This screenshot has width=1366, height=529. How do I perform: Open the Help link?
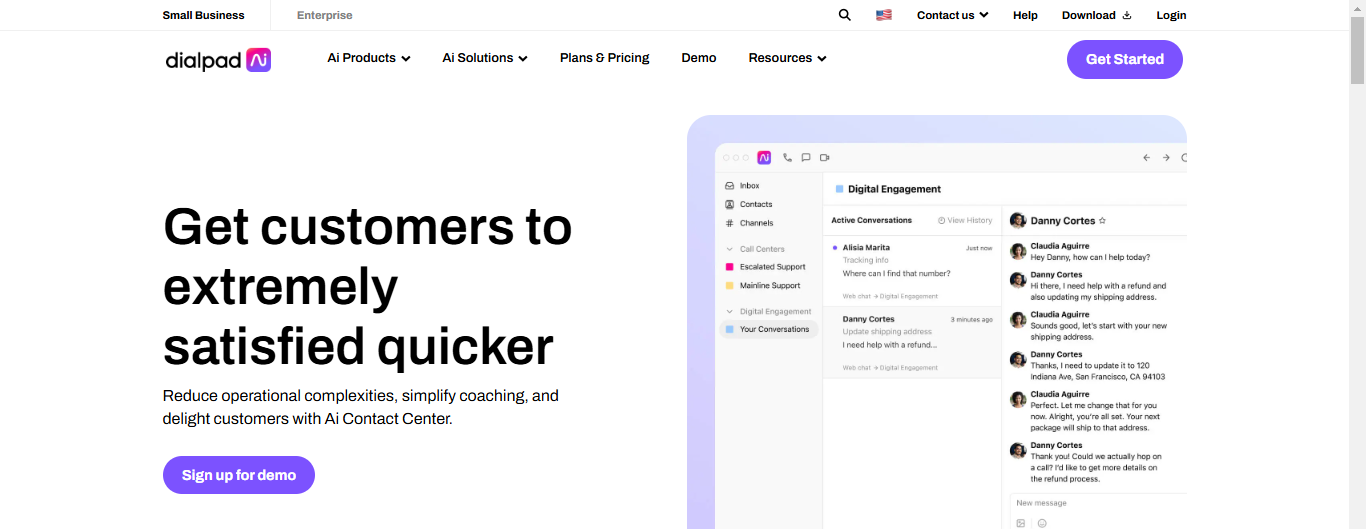(x=1025, y=15)
